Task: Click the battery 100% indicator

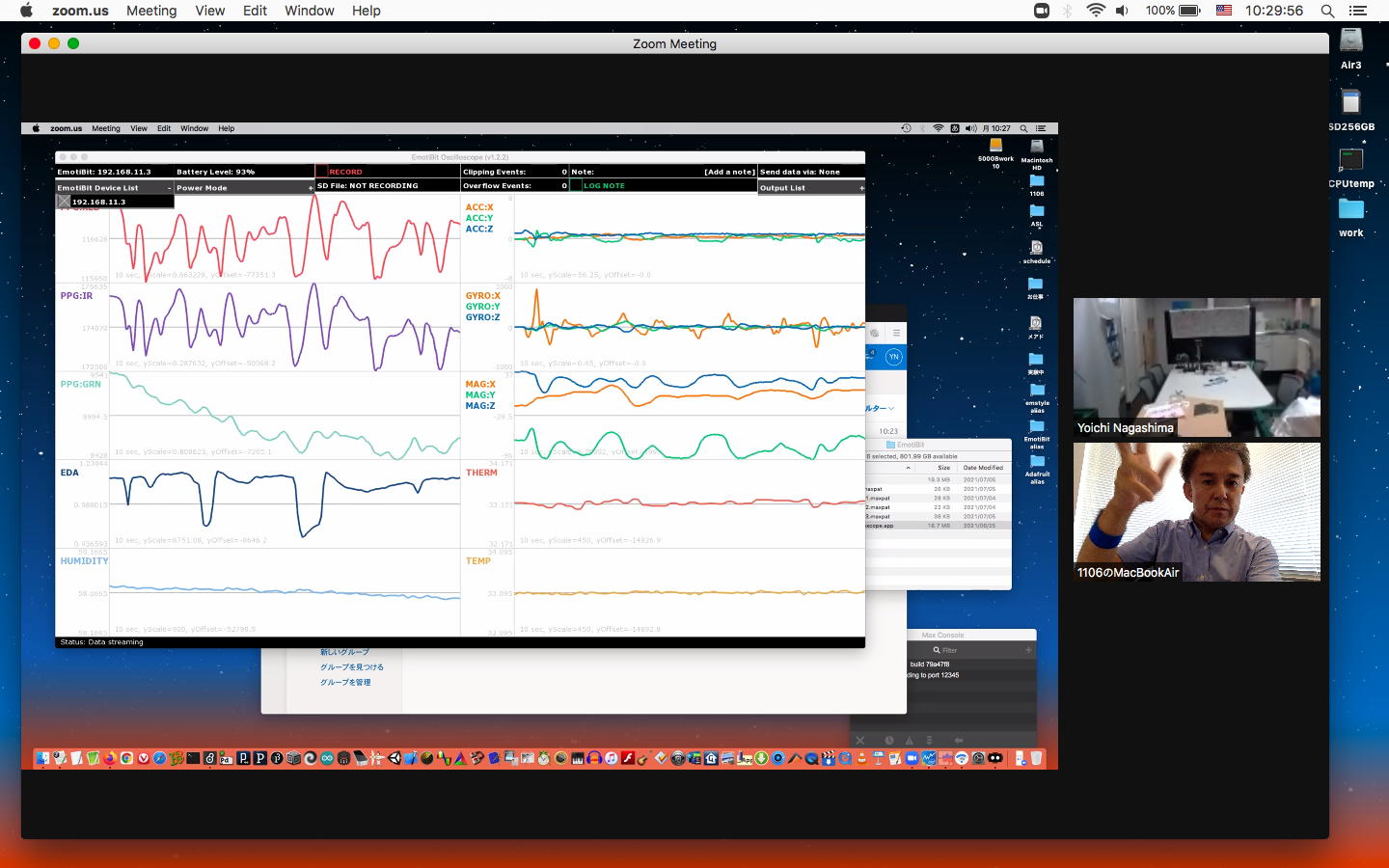Action: tap(1173, 11)
